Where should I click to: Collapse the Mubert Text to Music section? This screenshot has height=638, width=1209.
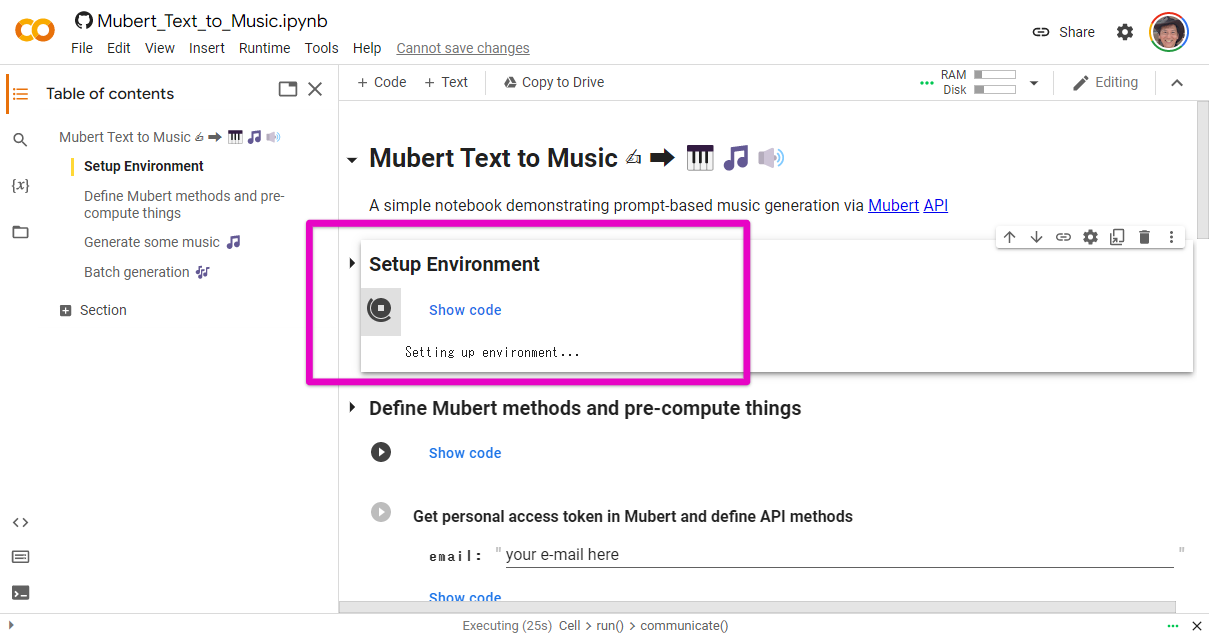(352, 160)
